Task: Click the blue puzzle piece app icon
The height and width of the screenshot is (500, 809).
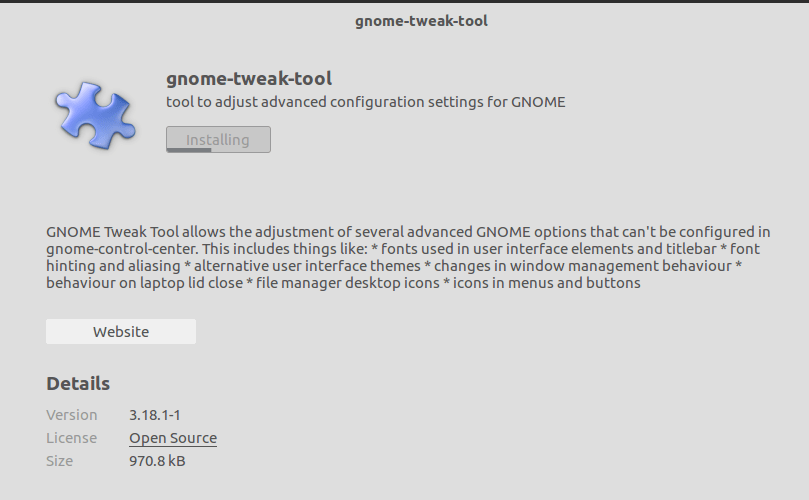Action: tap(95, 116)
